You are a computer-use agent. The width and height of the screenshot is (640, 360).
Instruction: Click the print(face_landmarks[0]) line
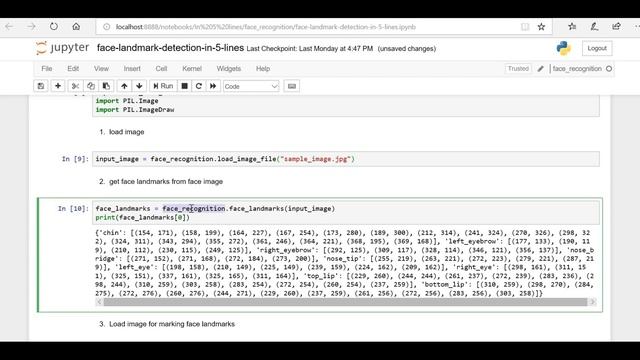click(x=142, y=218)
